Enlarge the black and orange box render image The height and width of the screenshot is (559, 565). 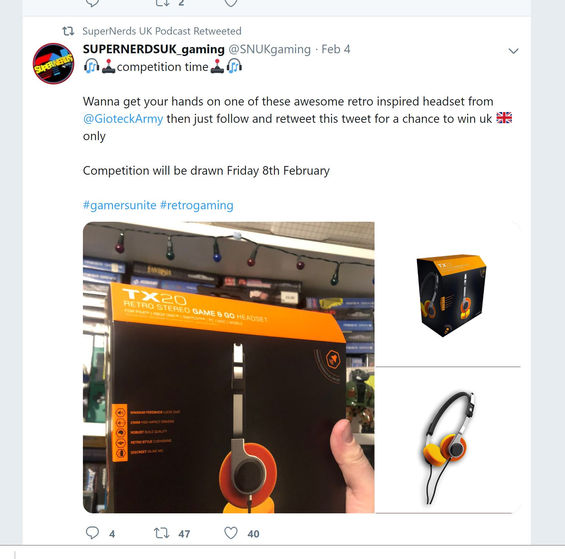coord(448,294)
